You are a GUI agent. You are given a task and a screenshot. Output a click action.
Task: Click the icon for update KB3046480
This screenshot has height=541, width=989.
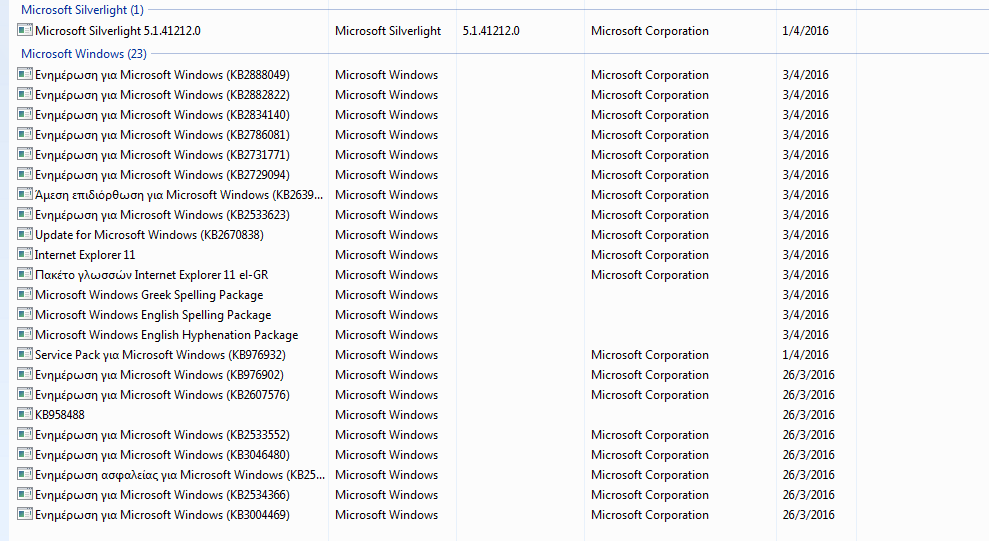pos(25,454)
